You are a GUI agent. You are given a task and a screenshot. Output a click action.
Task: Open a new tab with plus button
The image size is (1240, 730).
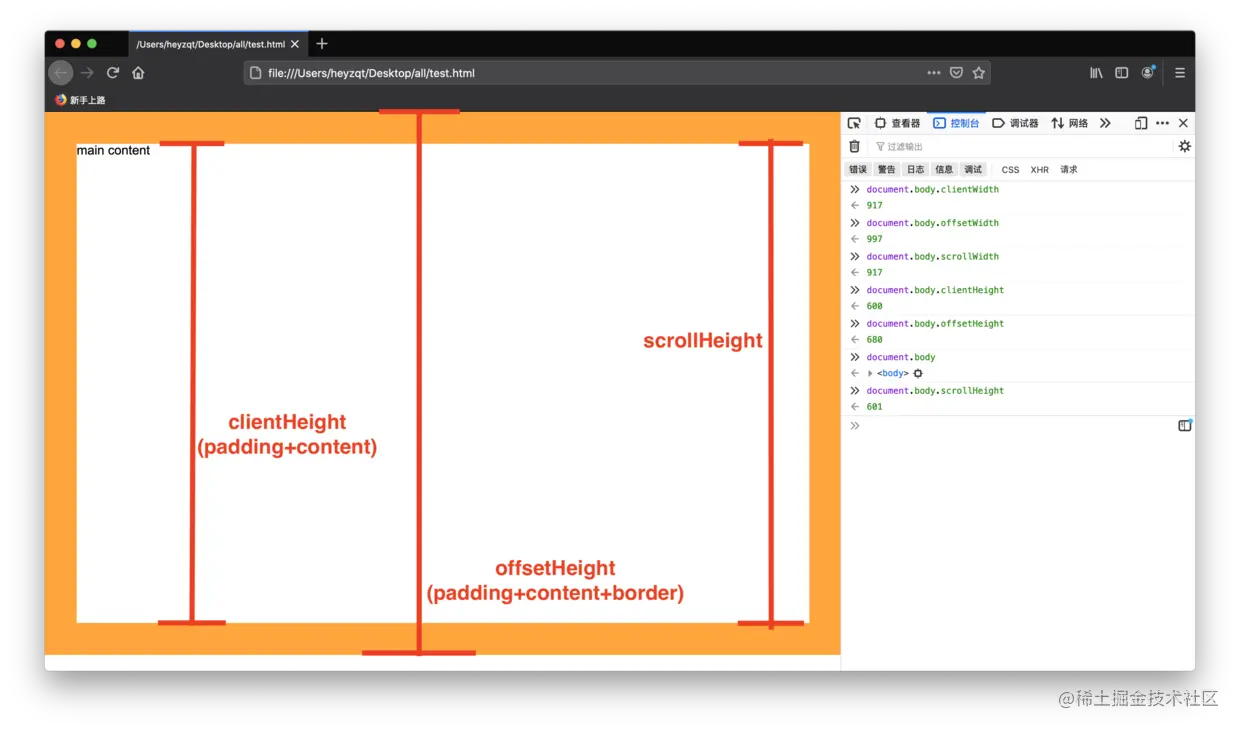(322, 44)
